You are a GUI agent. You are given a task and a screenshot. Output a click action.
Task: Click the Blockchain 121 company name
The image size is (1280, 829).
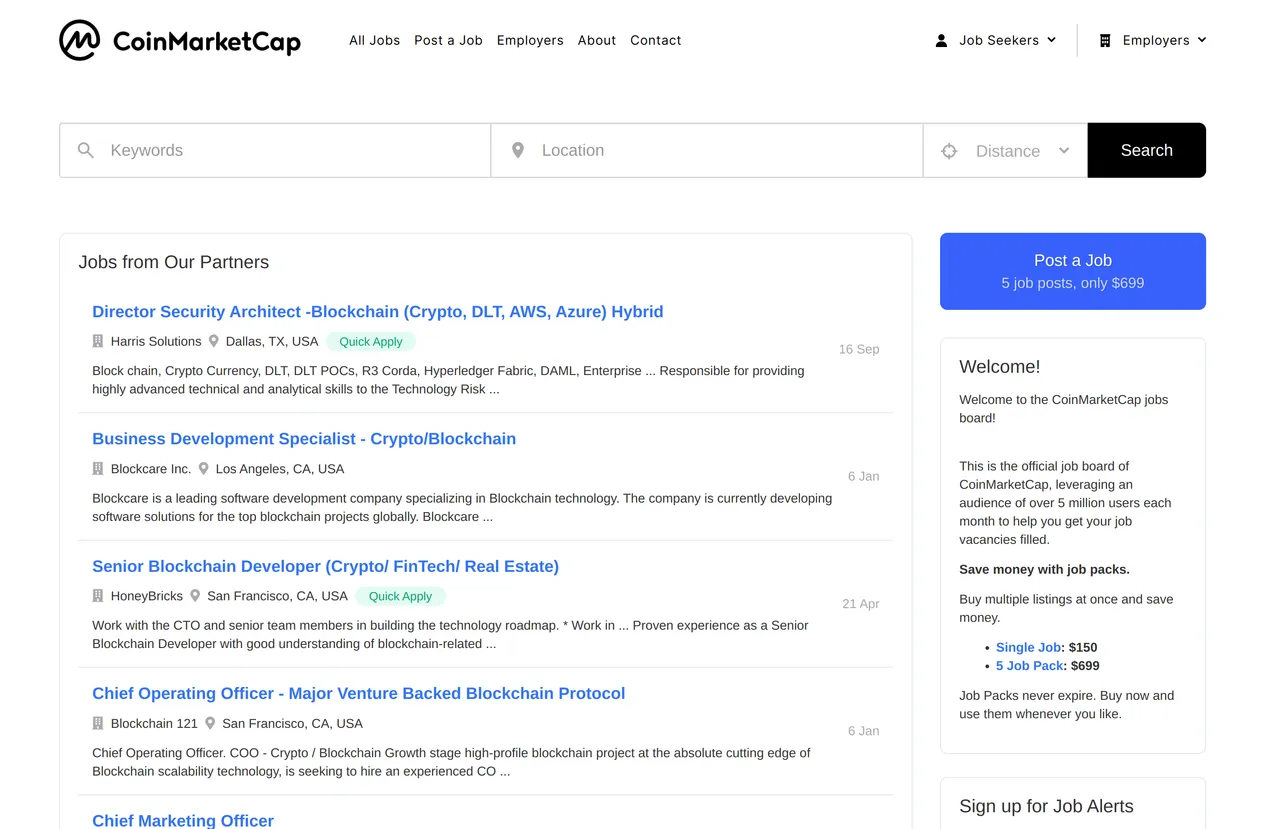154,723
